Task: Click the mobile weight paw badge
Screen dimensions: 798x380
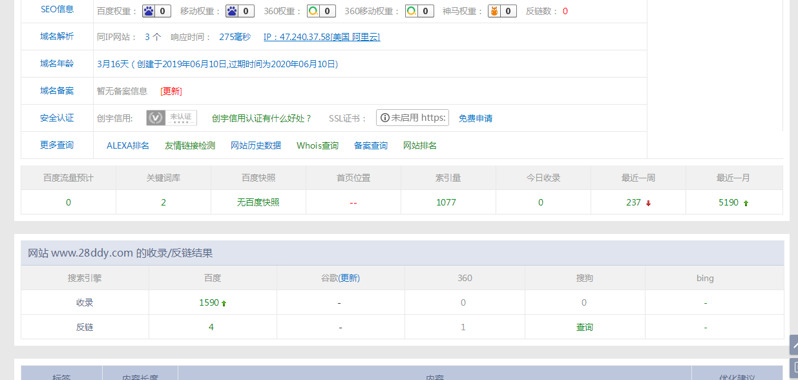Action: (x=240, y=11)
